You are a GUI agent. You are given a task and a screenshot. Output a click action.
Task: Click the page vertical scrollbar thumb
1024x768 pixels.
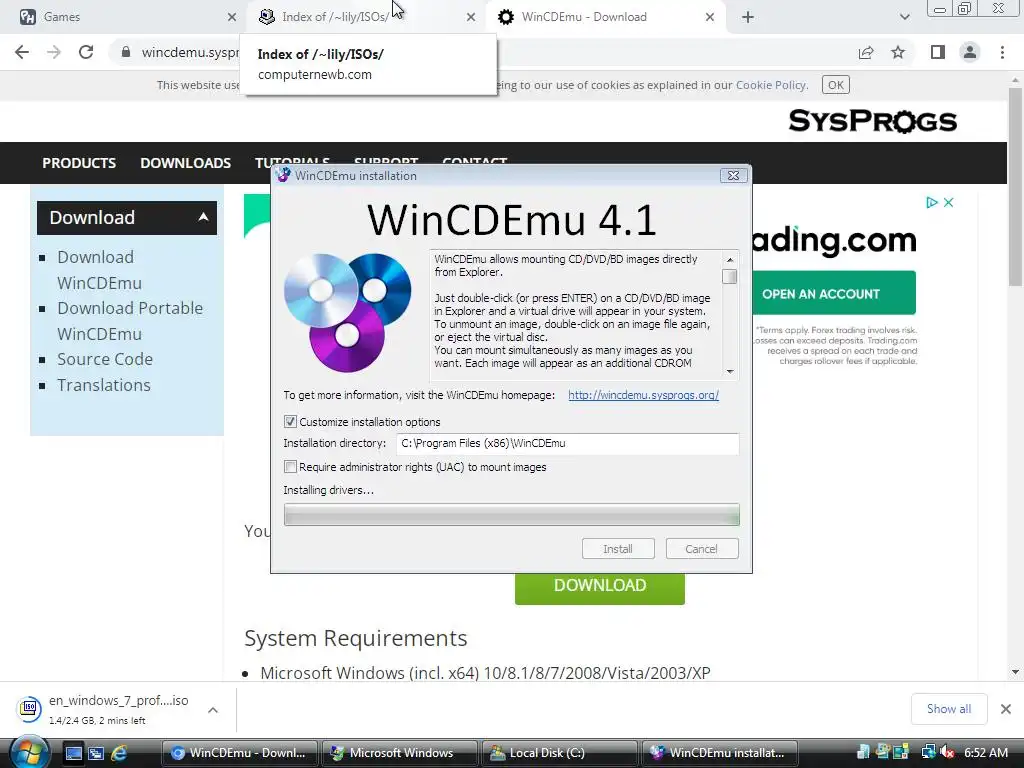pyautogui.click(x=1015, y=186)
